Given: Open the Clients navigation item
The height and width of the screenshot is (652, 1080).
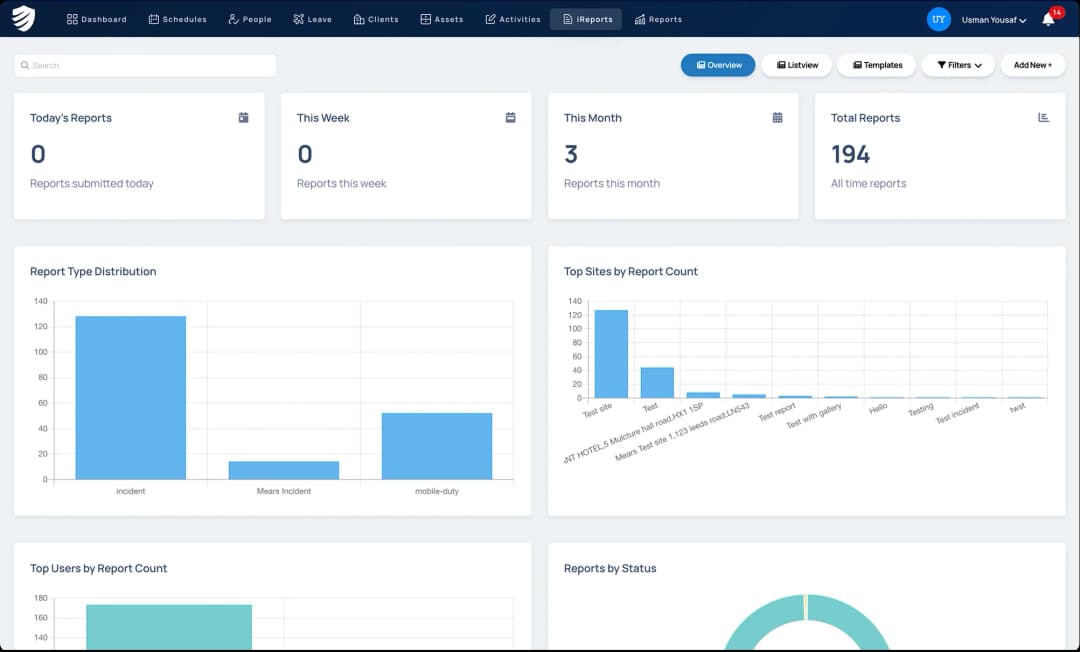Looking at the screenshot, I should [x=376, y=19].
